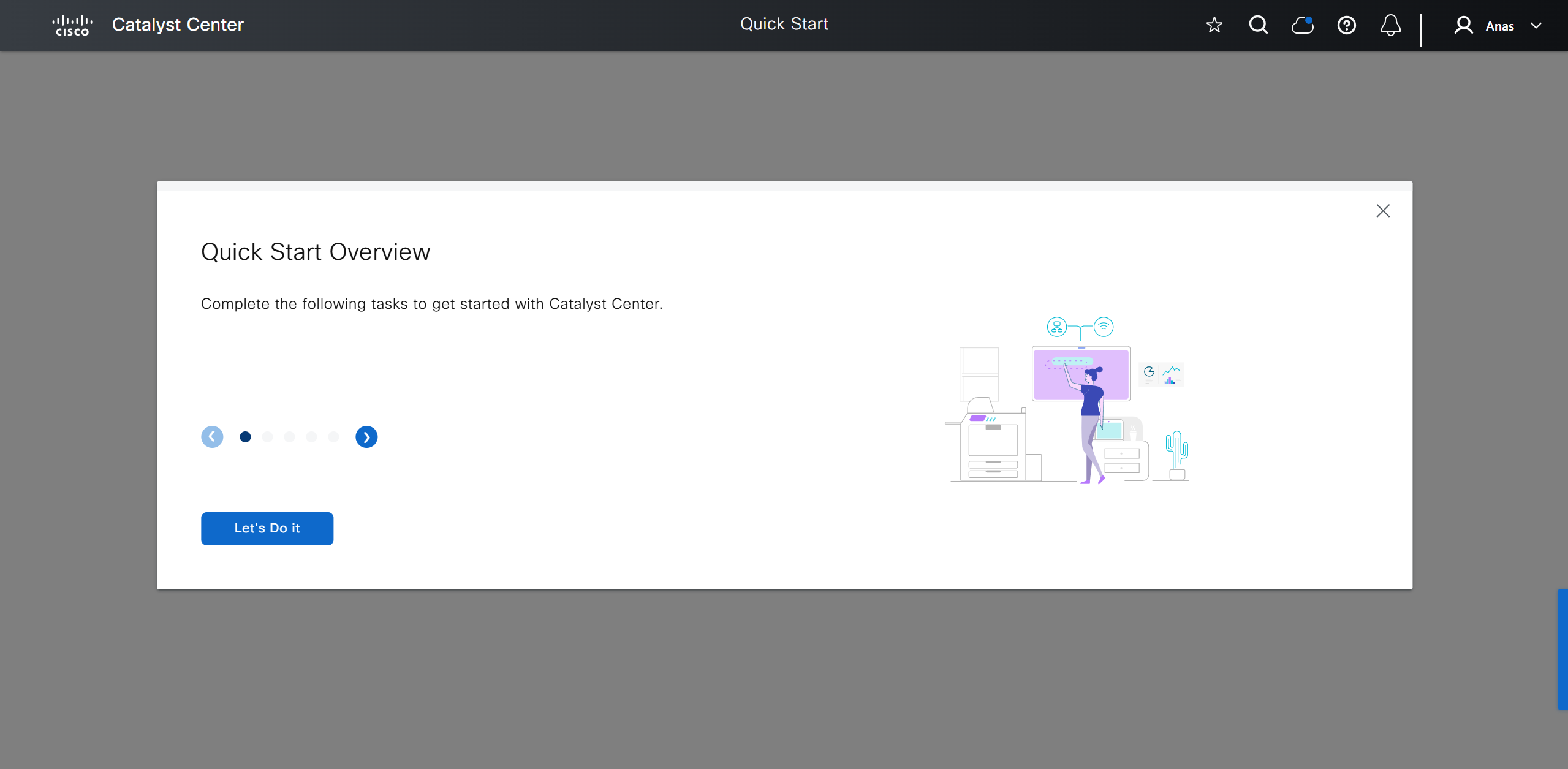The height and width of the screenshot is (769, 1568).
Task: Select the fourth carousel dot
Action: (x=311, y=437)
